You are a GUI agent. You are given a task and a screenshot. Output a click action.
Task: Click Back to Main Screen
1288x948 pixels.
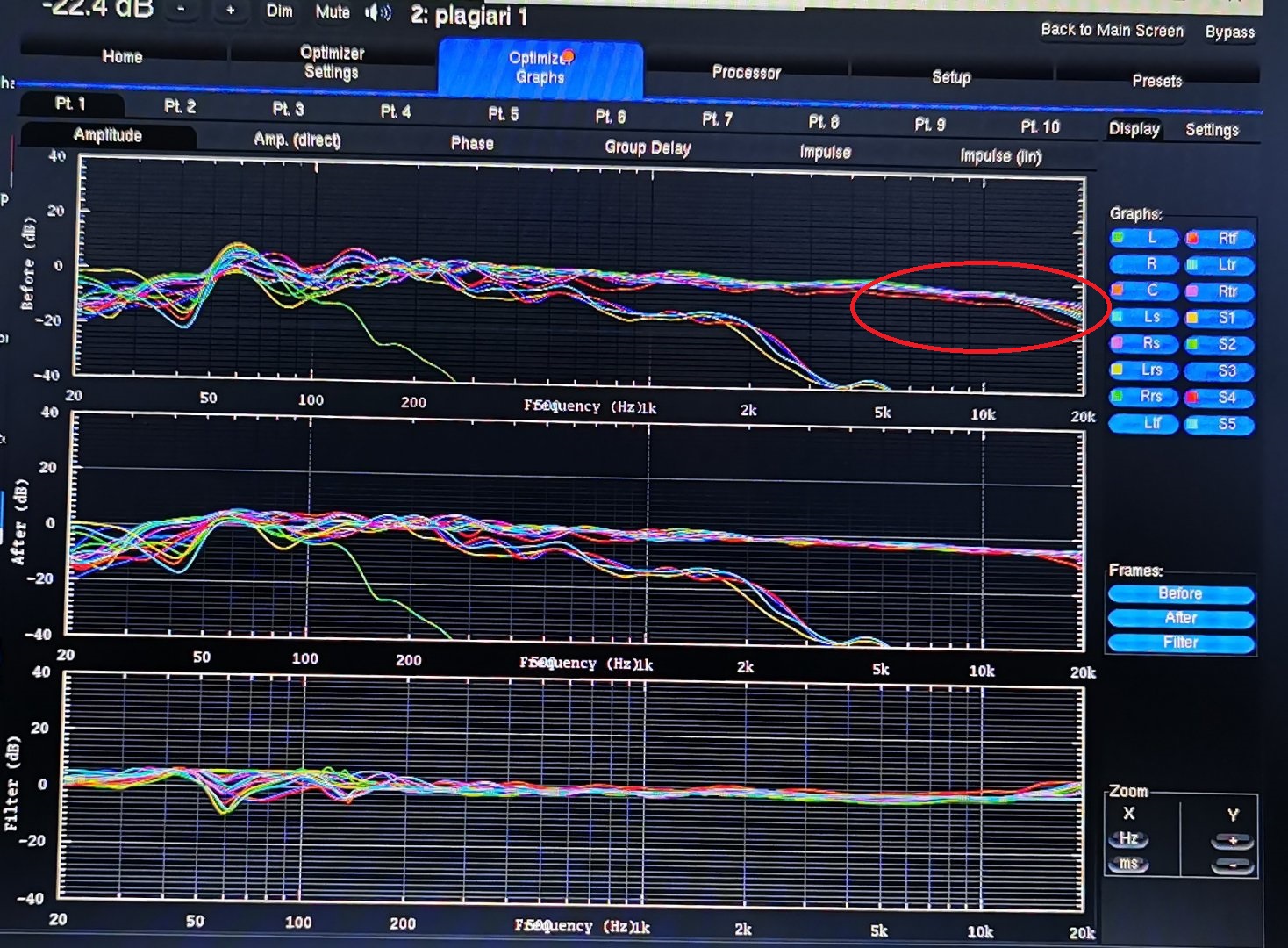pyautogui.click(x=1112, y=30)
